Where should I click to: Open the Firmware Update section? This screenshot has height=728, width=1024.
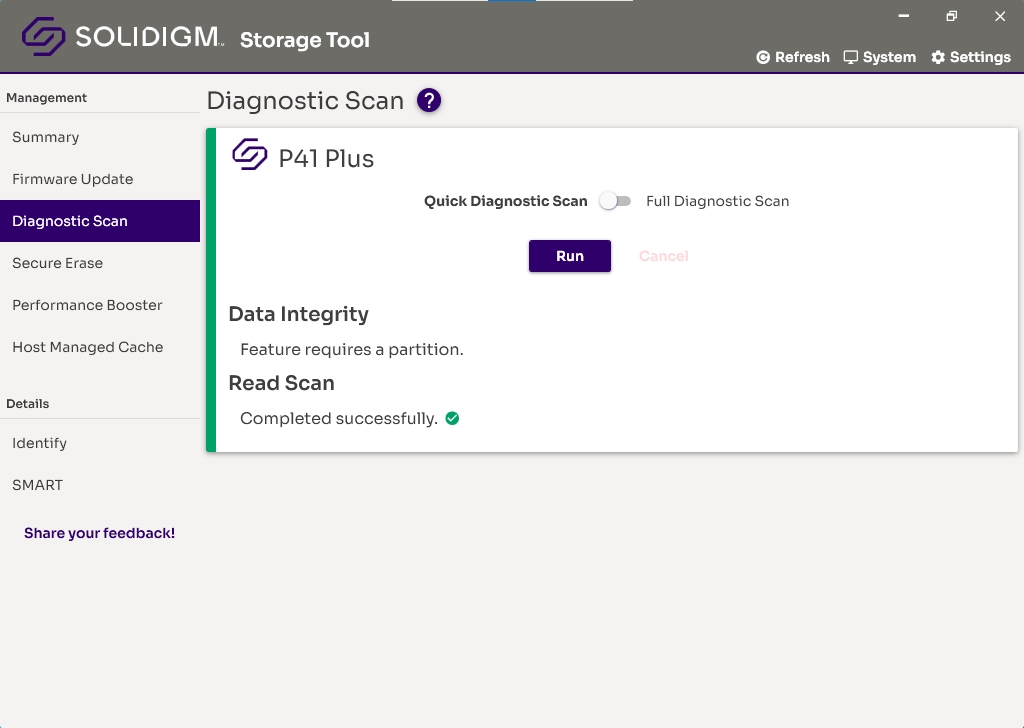pos(100,179)
